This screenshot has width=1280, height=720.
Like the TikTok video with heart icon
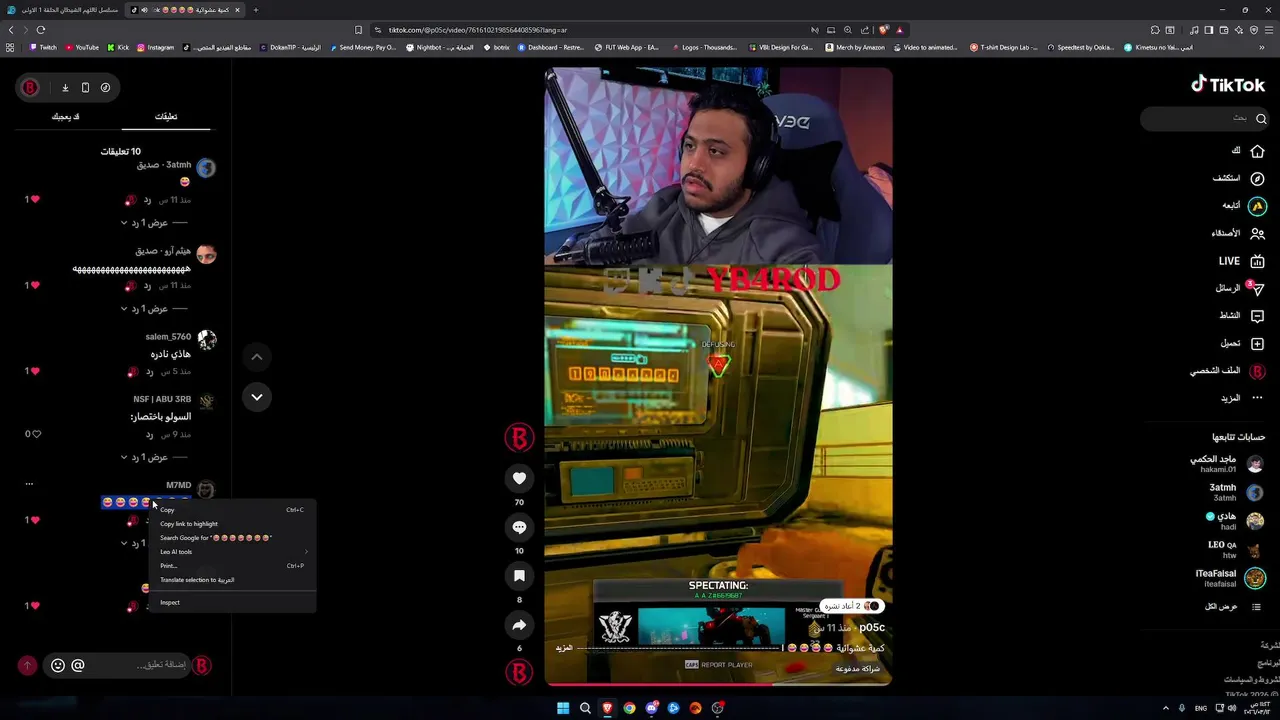click(519, 478)
